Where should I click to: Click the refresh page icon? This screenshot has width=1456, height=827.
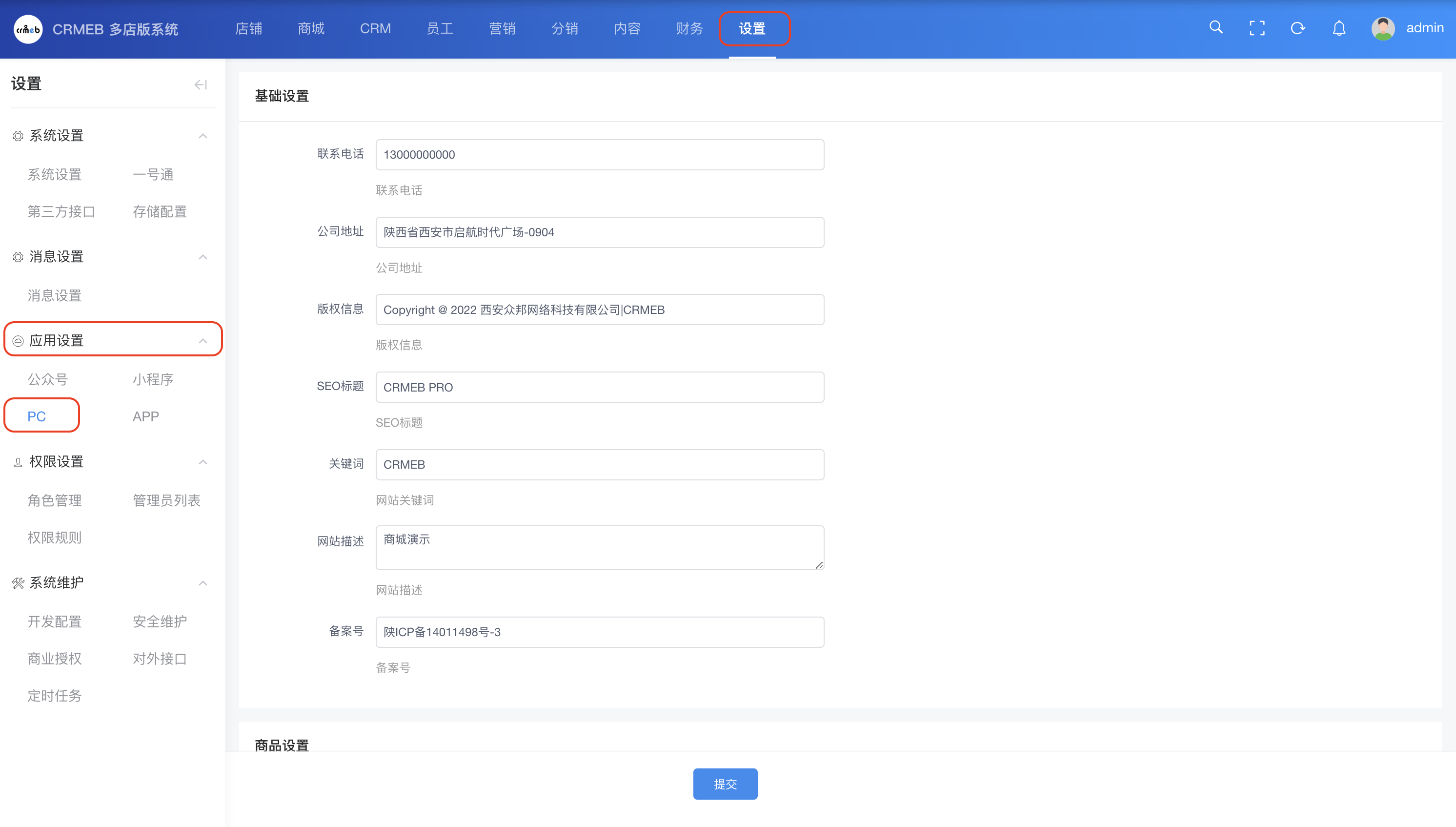click(1297, 28)
